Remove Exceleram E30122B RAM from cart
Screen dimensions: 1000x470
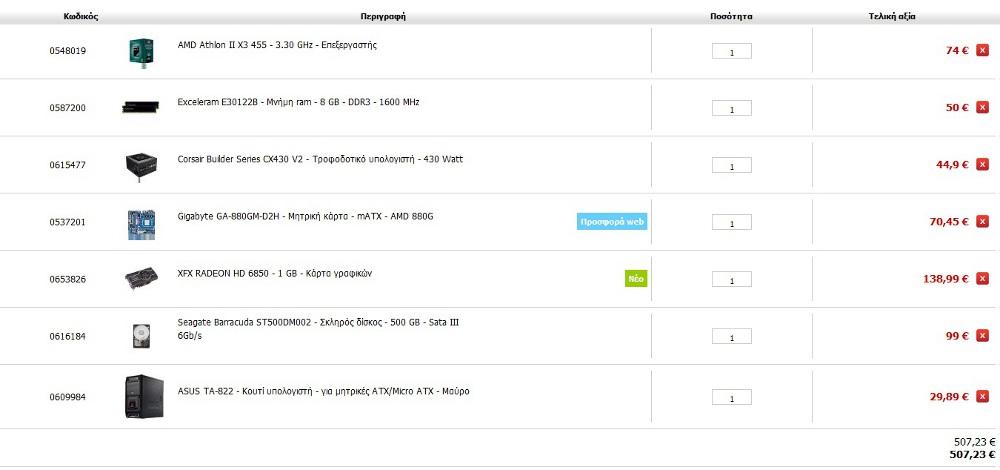[982, 108]
